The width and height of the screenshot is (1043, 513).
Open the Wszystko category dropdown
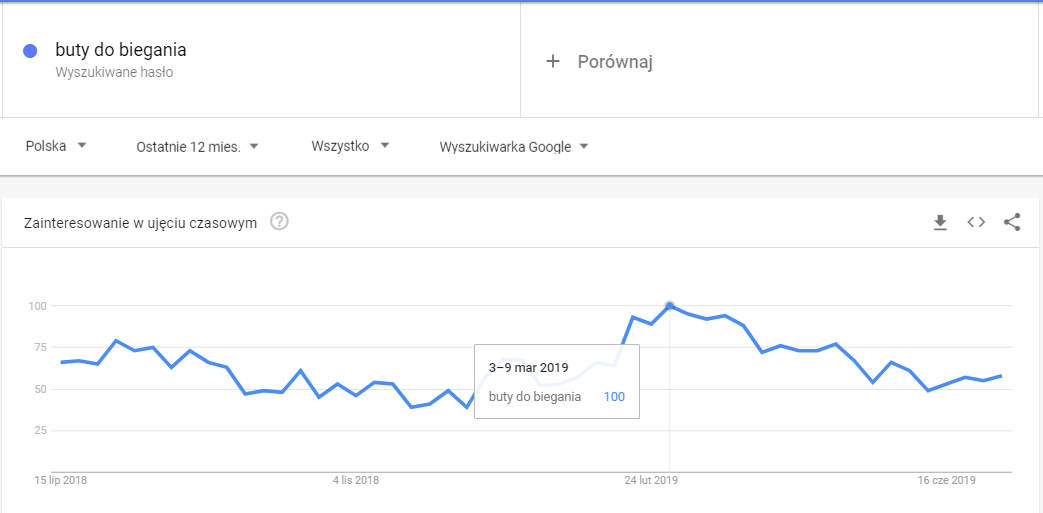click(349, 146)
